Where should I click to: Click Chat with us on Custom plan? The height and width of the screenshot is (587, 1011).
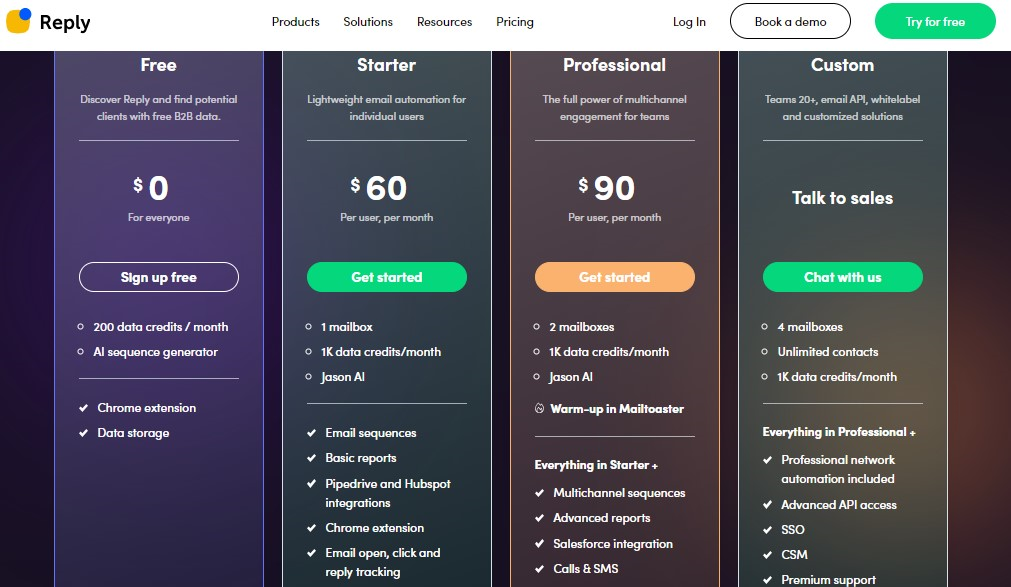click(843, 277)
